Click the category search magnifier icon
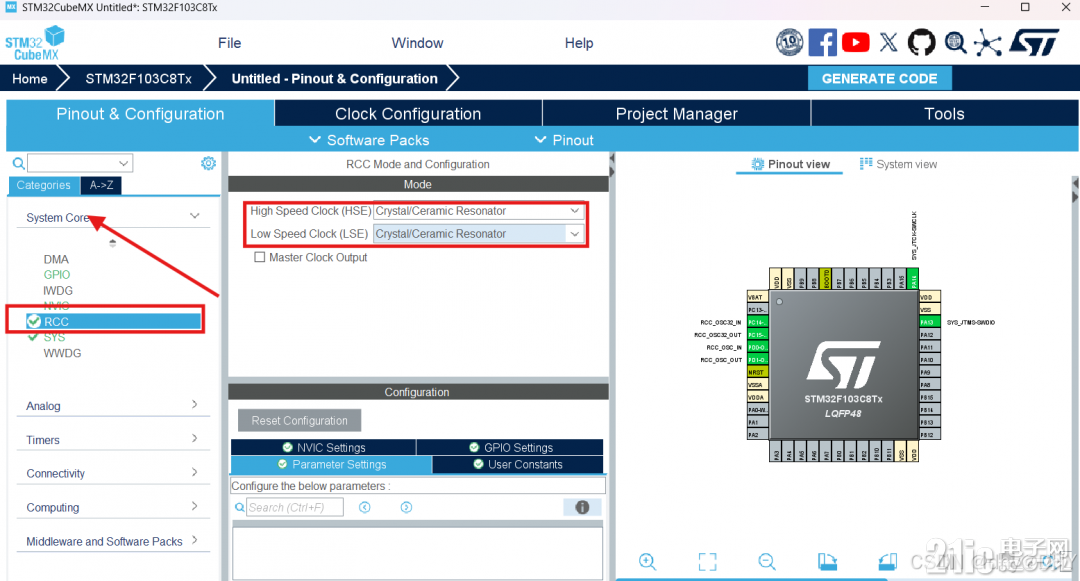This screenshot has width=1080, height=581. (19, 163)
